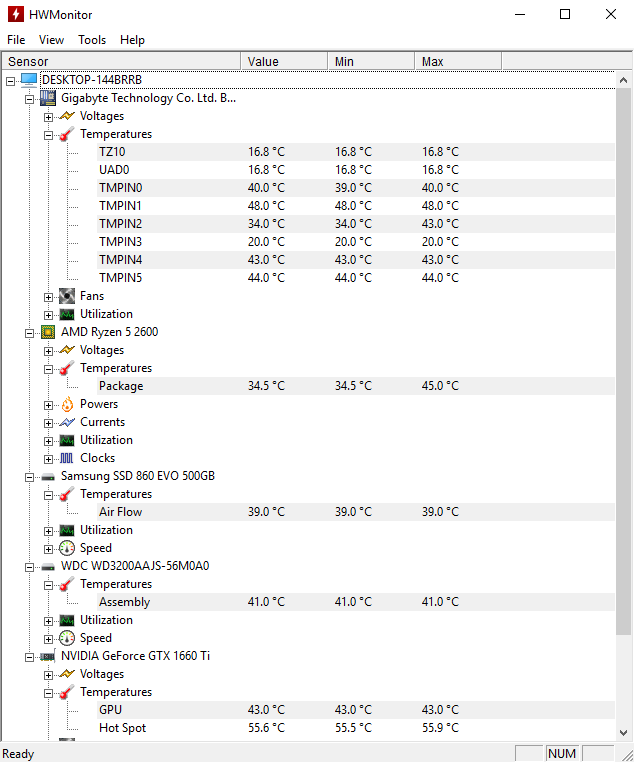Image resolution: width=634 pixels, height=762 pixels.
Task: Open the Help menu
Action: click(x=133, y=40)
